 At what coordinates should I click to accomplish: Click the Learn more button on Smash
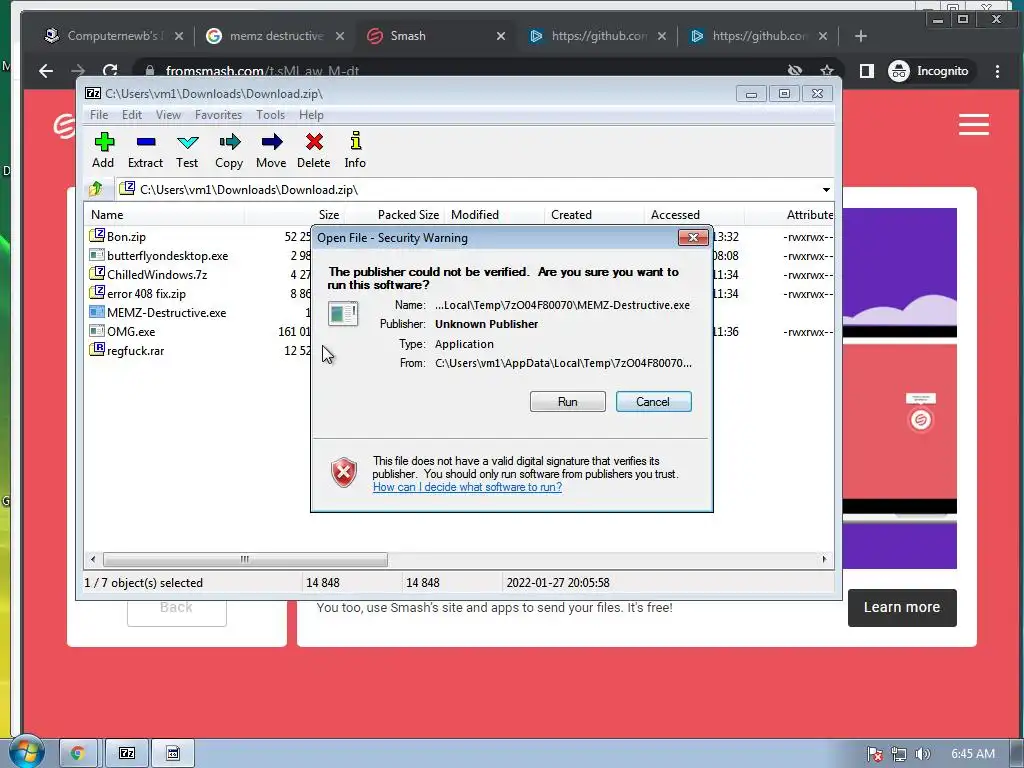pyautogui.click(x=902, y=607)
